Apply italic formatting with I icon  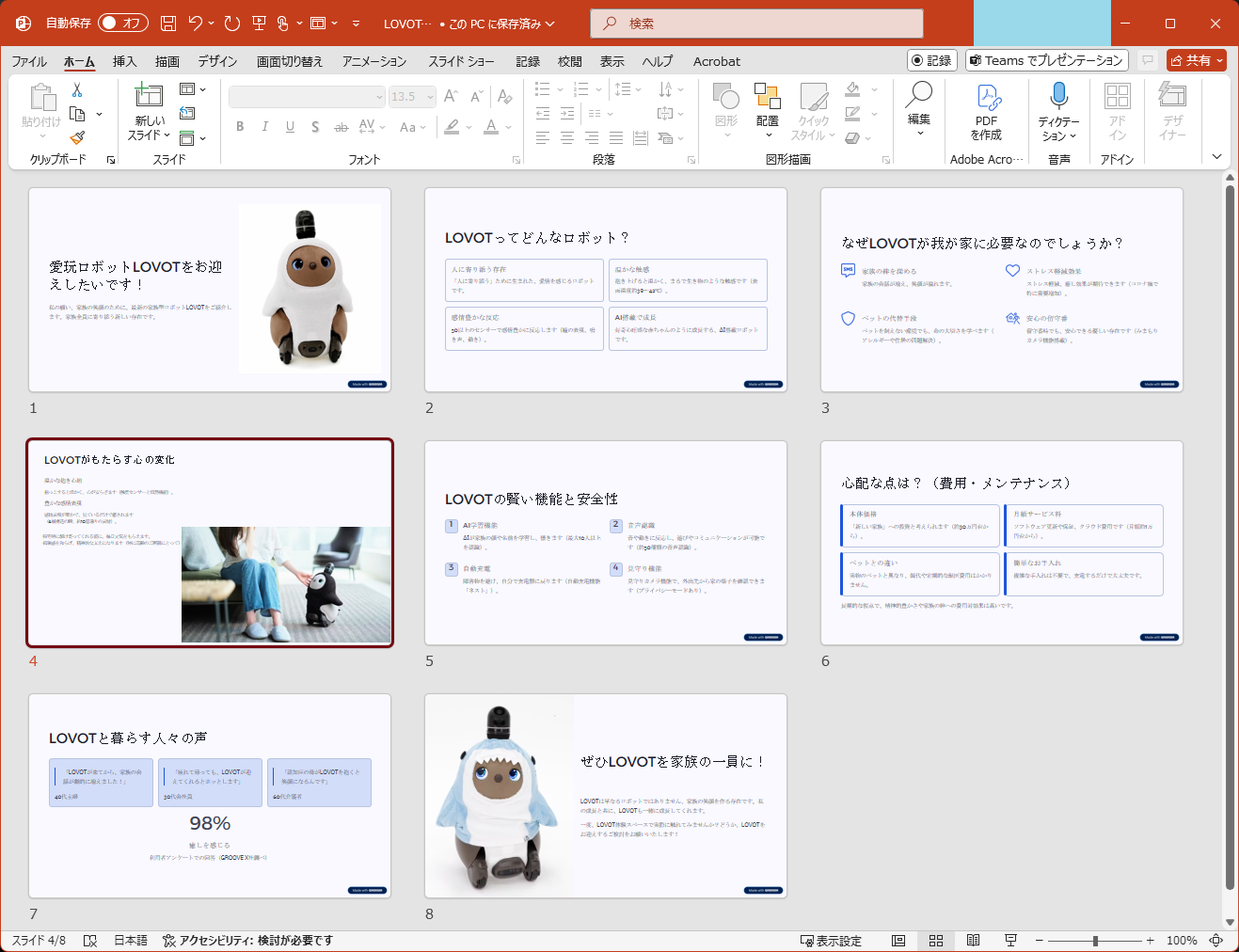tap(265, 127)
